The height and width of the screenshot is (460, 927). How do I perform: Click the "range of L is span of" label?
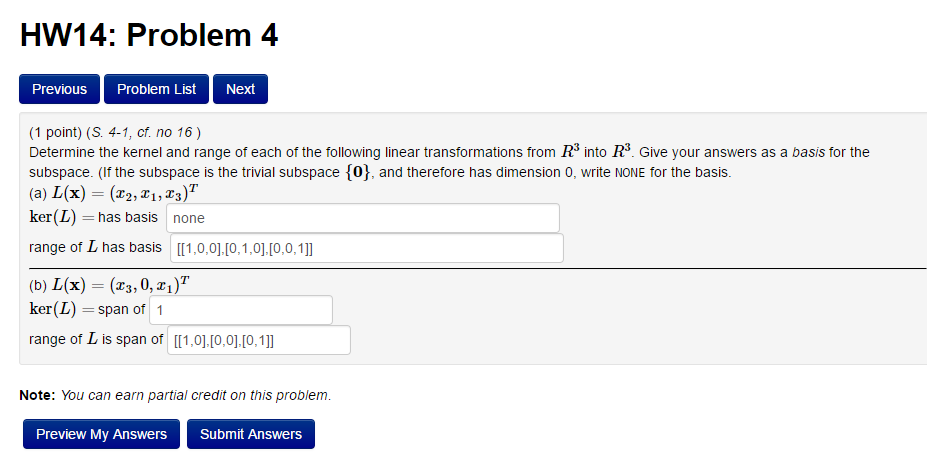pos(97,340)
